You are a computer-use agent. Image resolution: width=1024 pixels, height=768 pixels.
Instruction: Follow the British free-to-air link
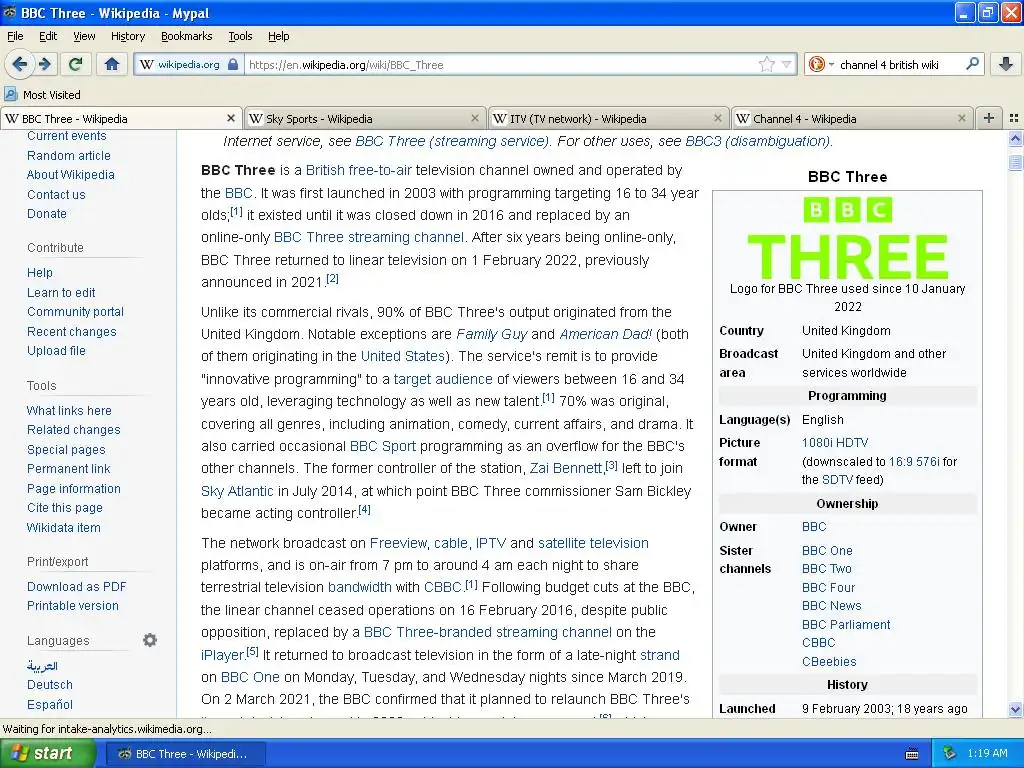point(359,170)
